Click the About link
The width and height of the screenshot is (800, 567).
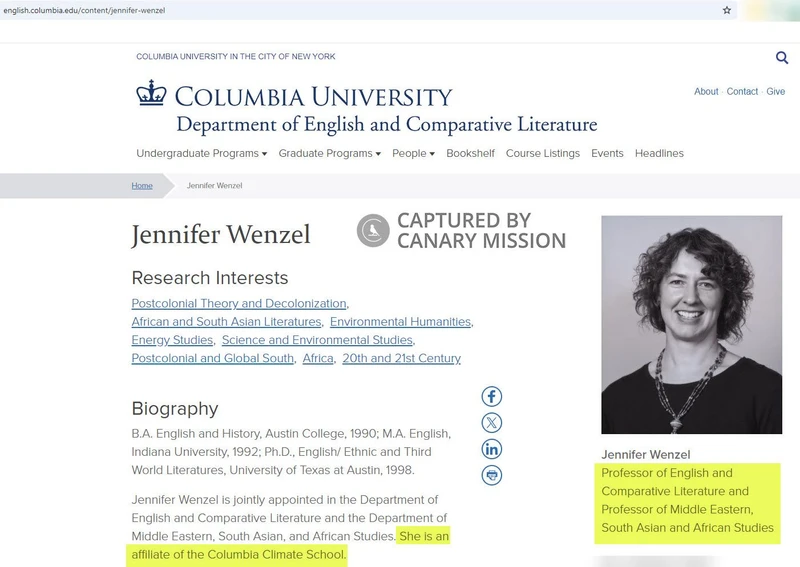pyautogui.click(x=706, y=91)
